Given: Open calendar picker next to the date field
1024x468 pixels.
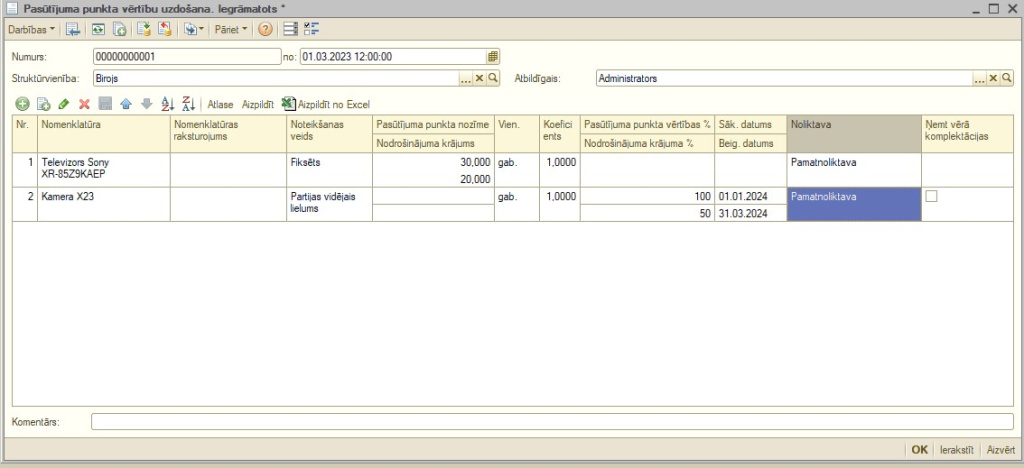Looking at the screenshot, I should (492, 57).
